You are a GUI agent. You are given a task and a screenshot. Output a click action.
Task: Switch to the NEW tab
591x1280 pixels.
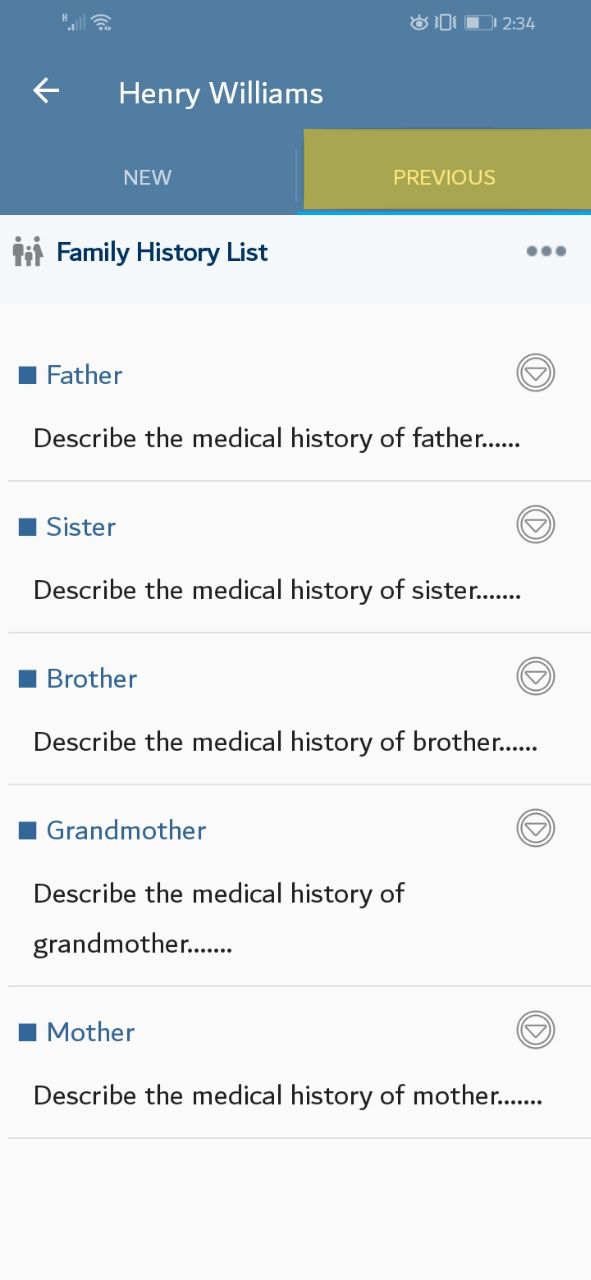(148, 177)
